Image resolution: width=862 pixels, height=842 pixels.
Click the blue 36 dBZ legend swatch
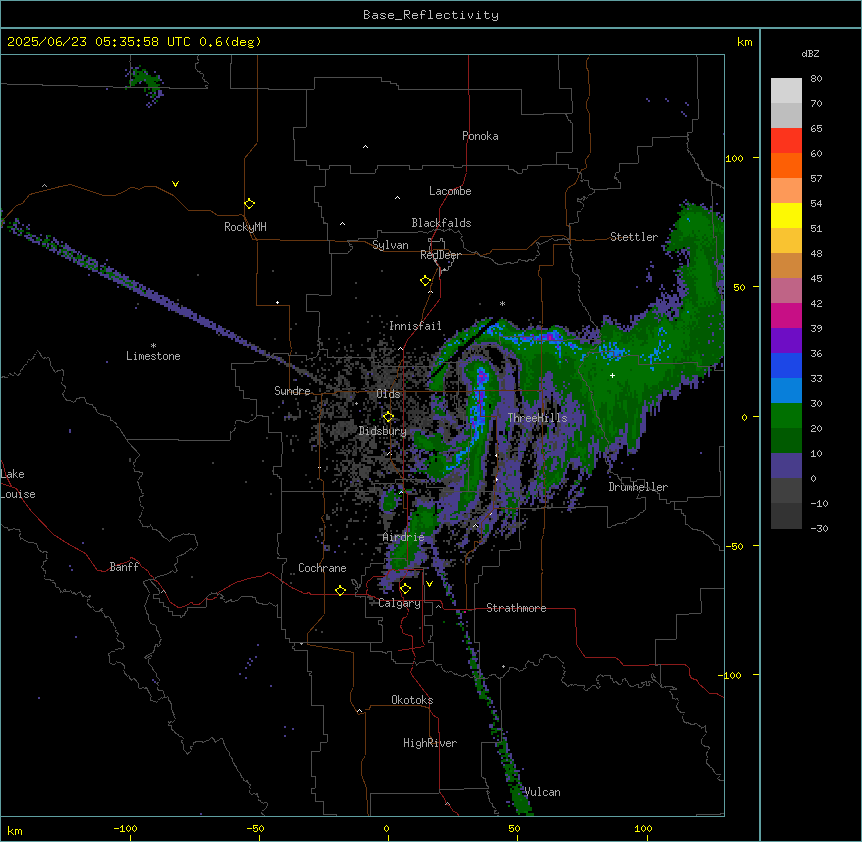click(x=786, y=365)
